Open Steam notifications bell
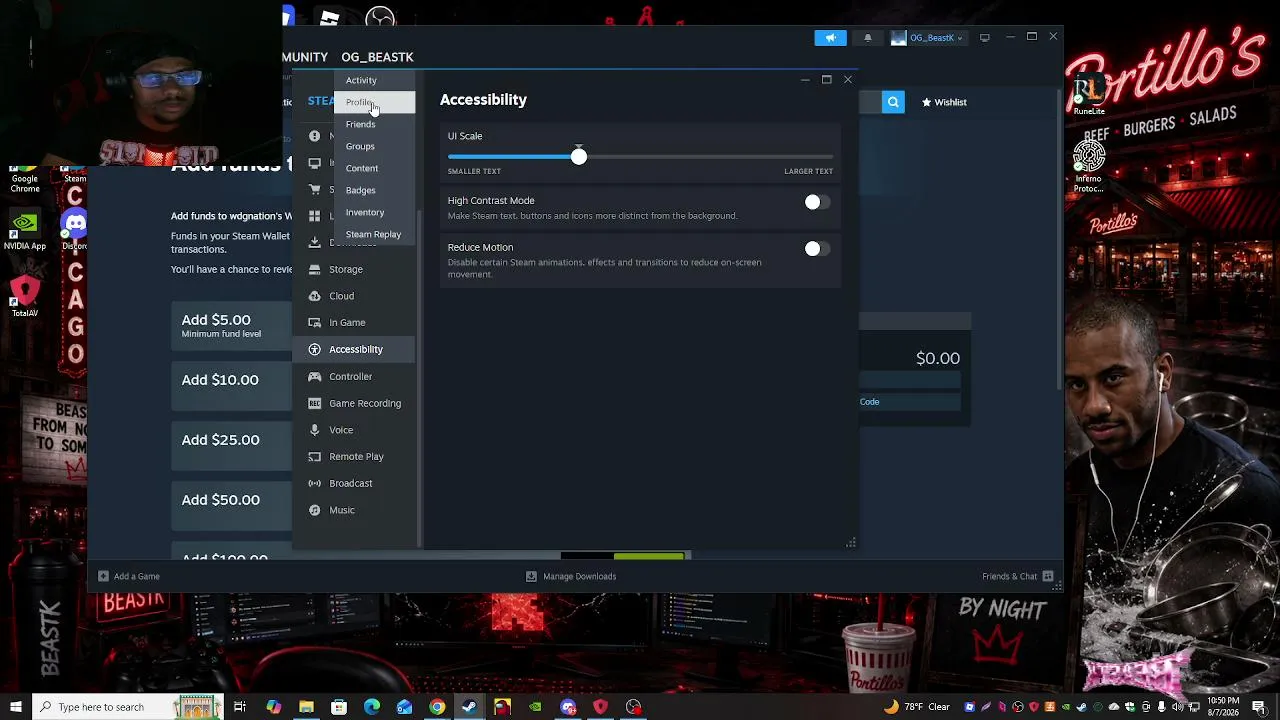Image resolution: width=1280 pixels, height=720 pixels. [x=867, y=38]
